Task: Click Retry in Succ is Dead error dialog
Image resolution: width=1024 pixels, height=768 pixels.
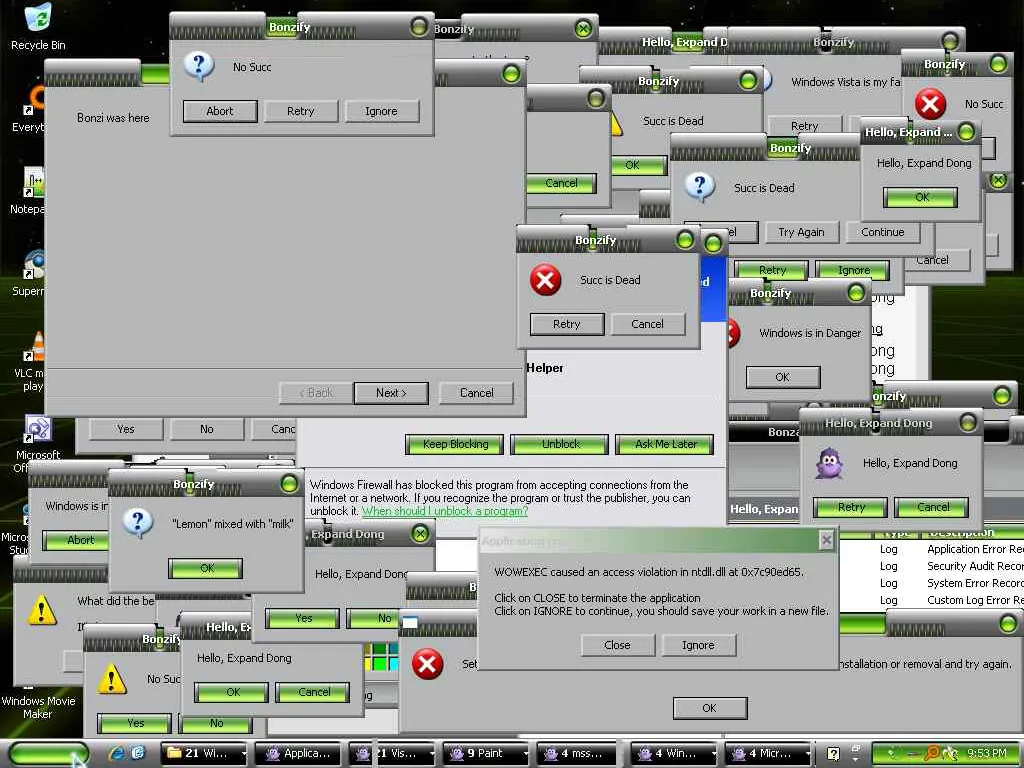Action: (x=567, y=324)
